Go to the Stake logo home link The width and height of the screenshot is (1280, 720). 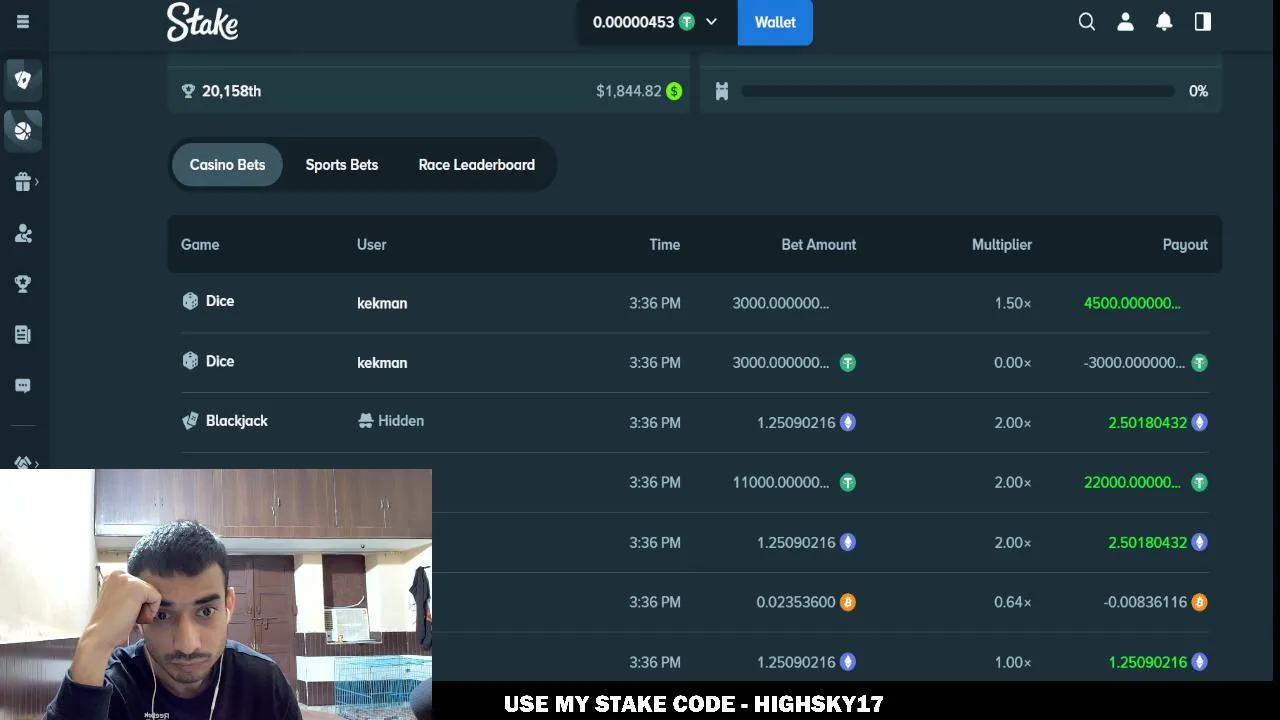[x=202, y=22]
